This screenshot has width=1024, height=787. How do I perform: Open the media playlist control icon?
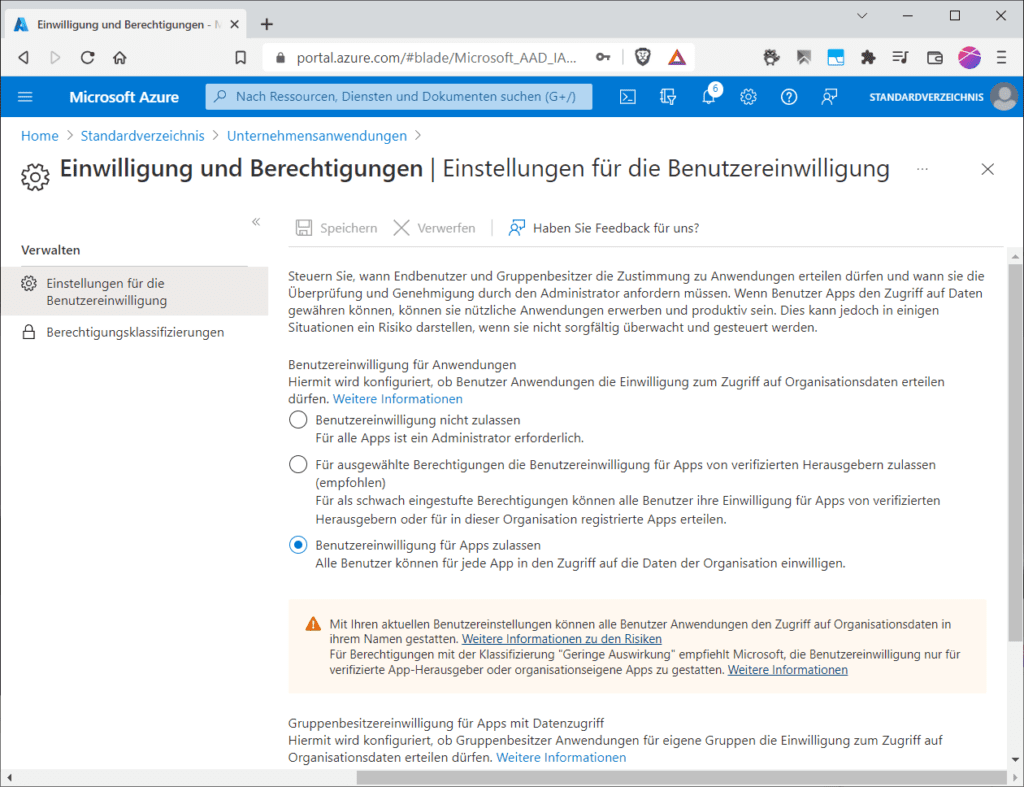[900, 57]
